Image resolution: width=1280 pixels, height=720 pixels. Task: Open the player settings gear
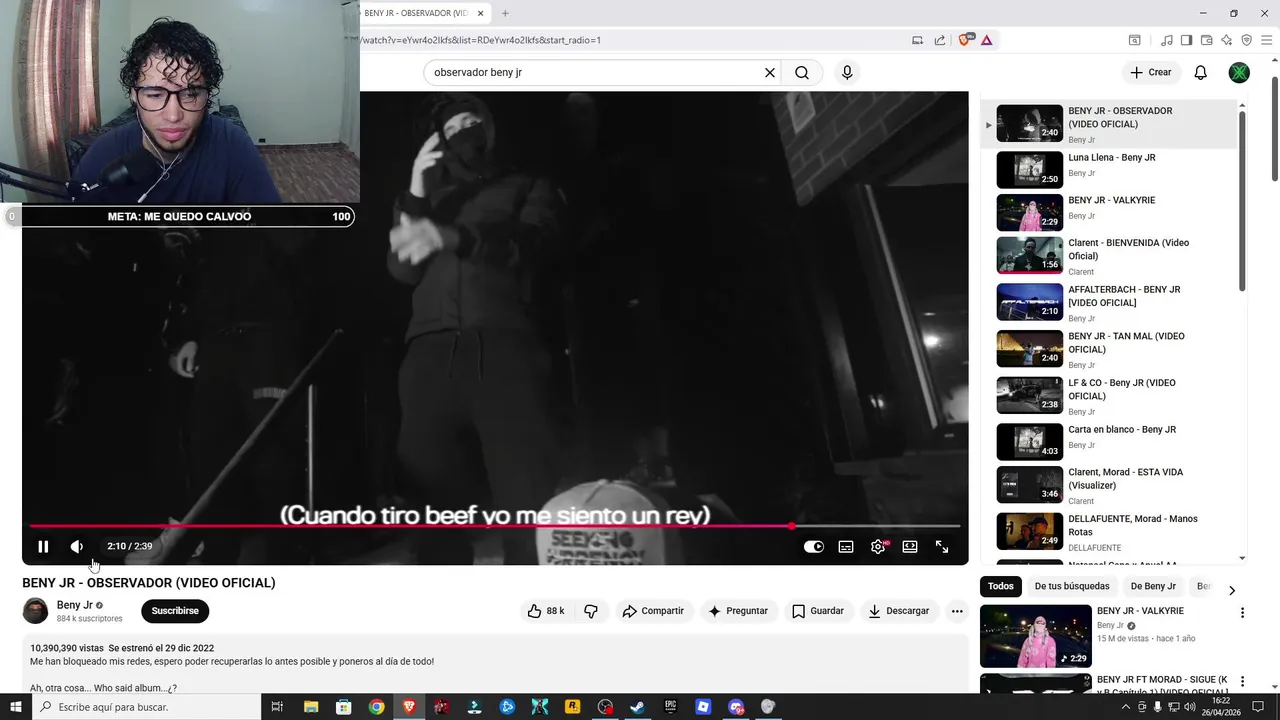coord(878,547)
